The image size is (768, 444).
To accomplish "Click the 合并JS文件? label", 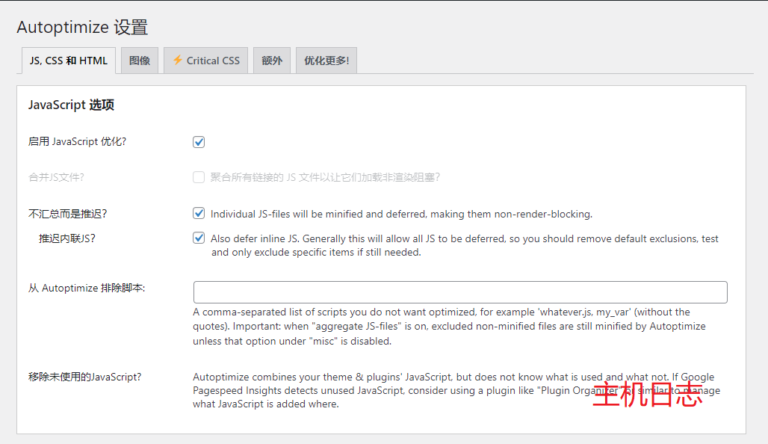I will [x=56, y=177].
